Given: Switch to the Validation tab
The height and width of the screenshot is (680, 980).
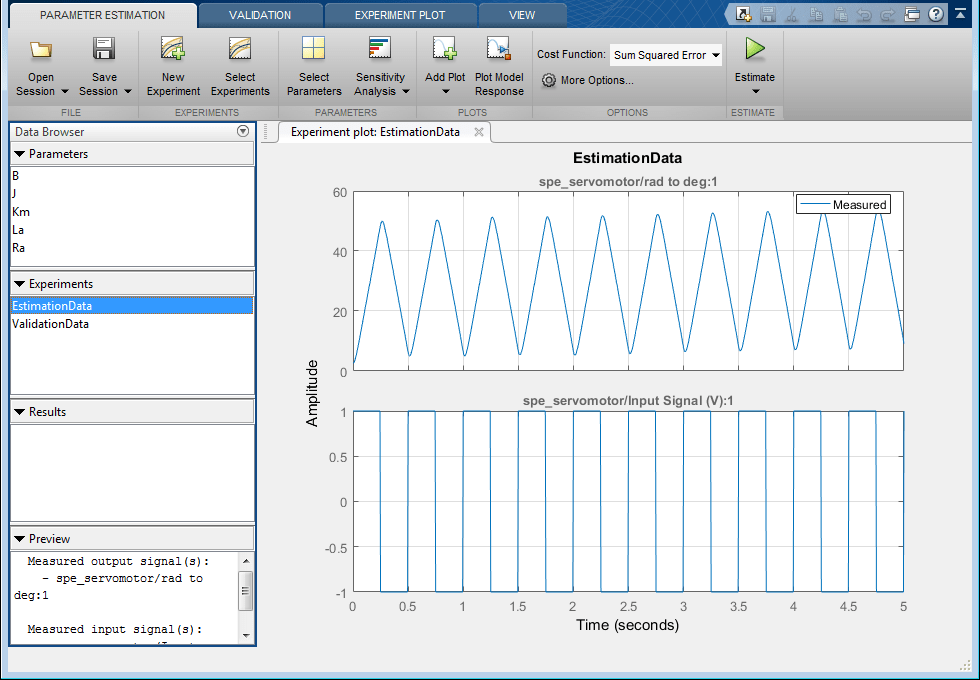Looking at the screenshot, I should [259, 15].
